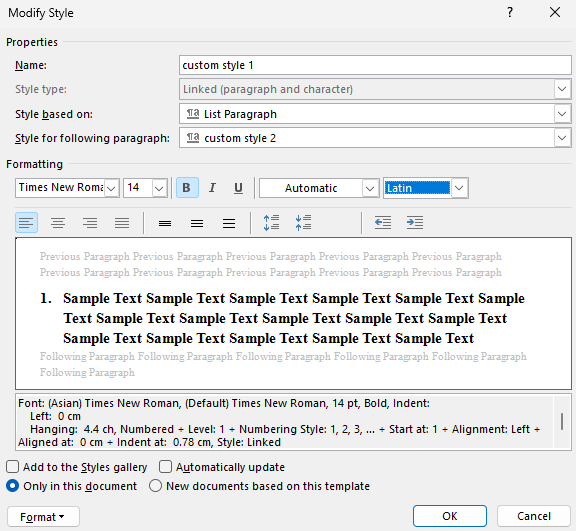Increase paragraph spacing icon
This screenshot has width=576, height=531.
[271, 223]
